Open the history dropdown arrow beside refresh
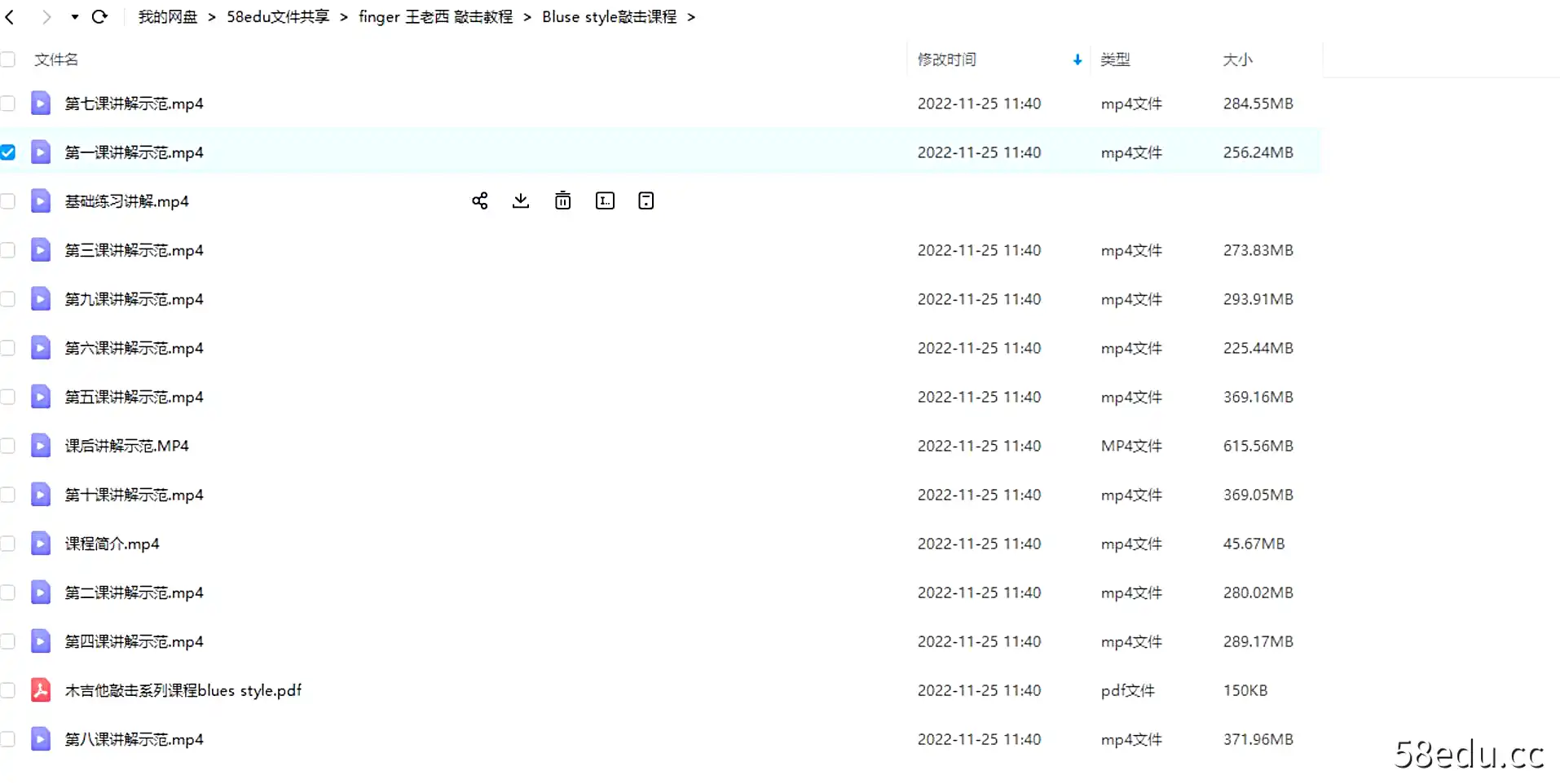The width and height of the screenshot is (1560, 784). (x=75, y=17)
